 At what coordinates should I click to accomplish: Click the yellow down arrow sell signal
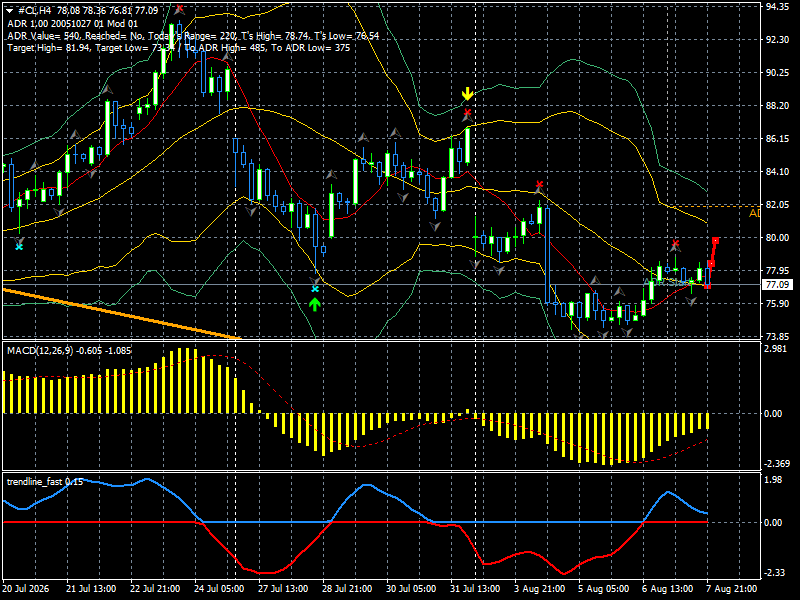467,95
